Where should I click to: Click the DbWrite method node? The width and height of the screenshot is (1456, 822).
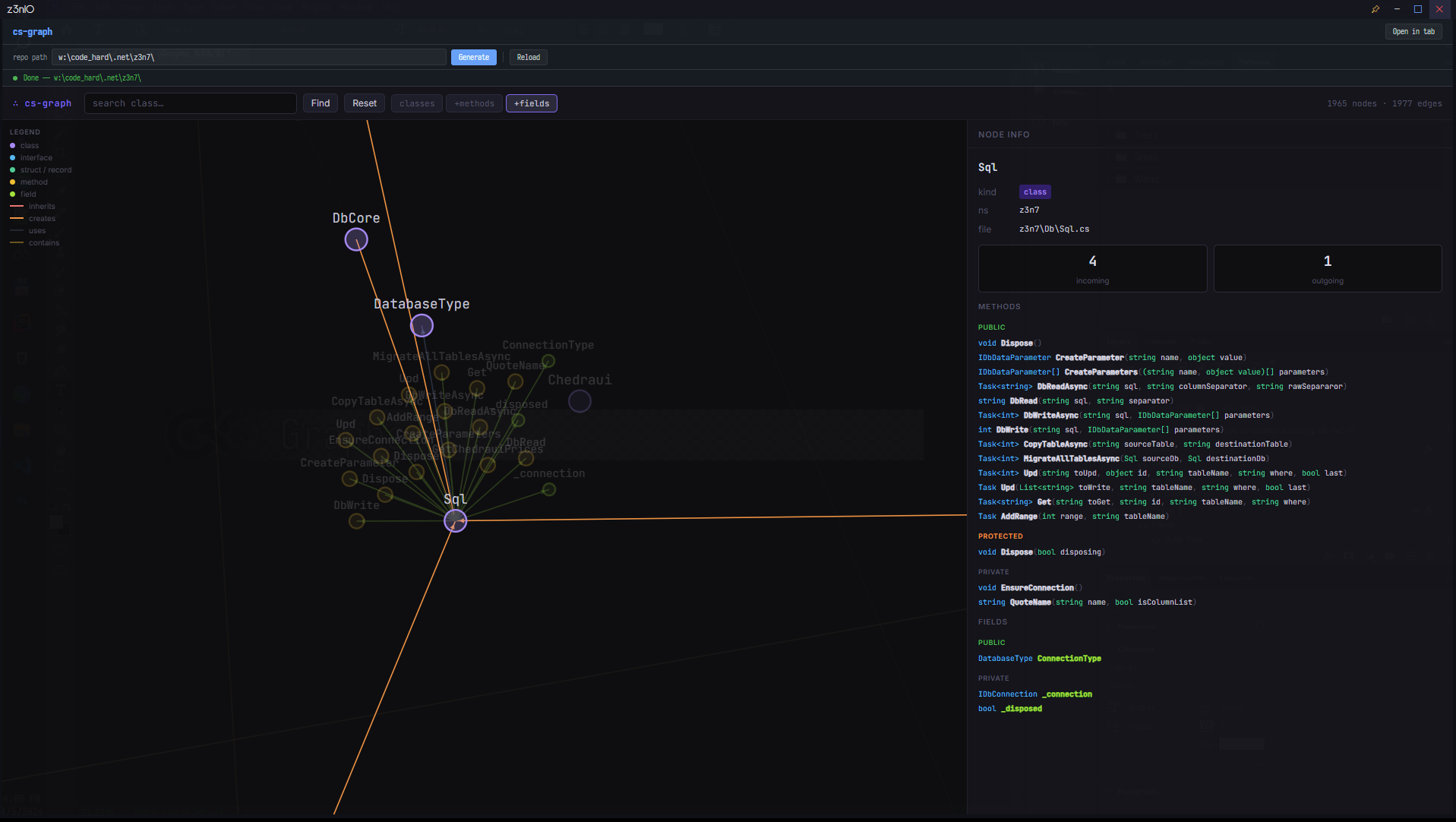tap(356, 521)
